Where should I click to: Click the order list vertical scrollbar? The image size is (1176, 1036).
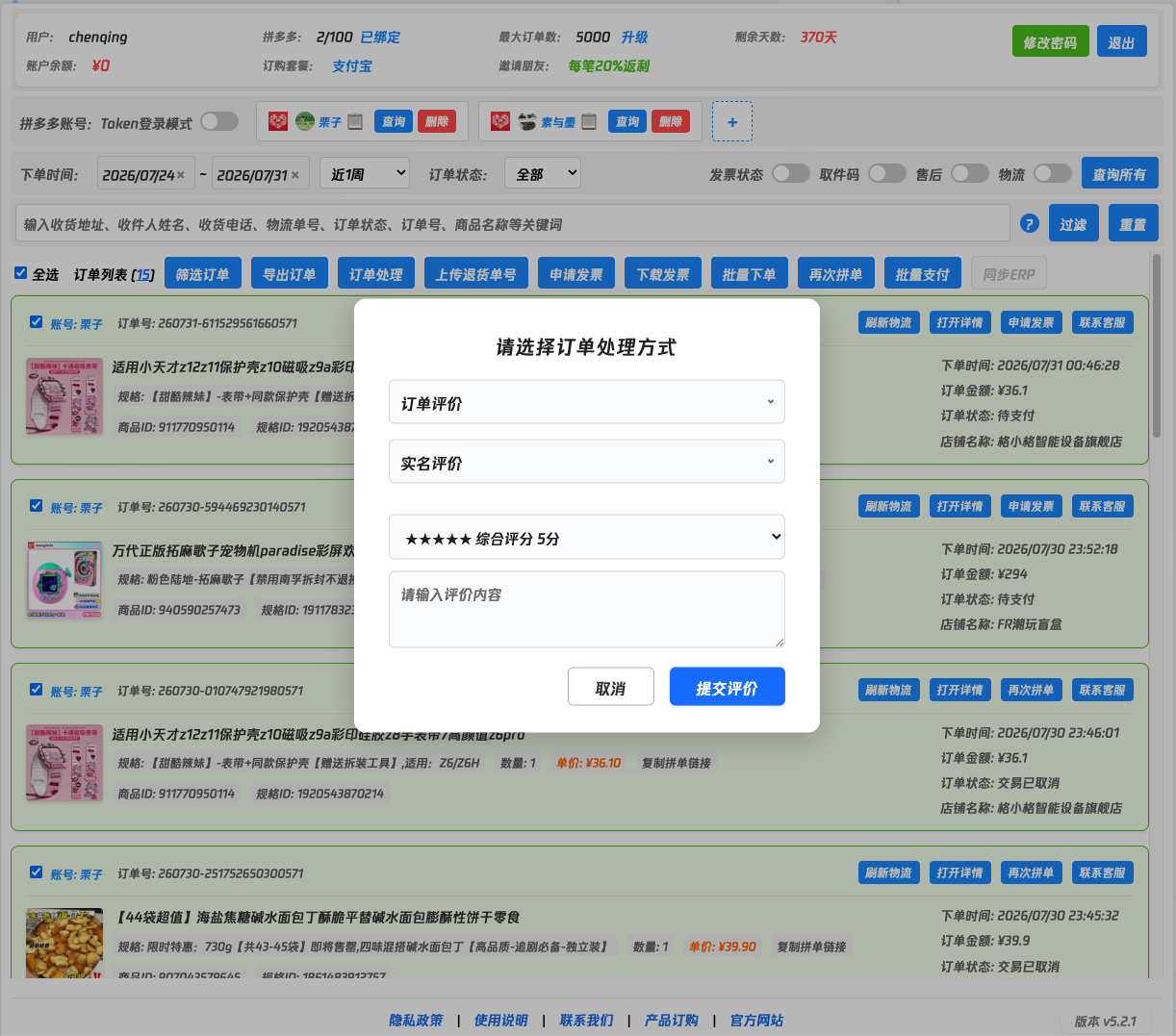click(1157, 346)
